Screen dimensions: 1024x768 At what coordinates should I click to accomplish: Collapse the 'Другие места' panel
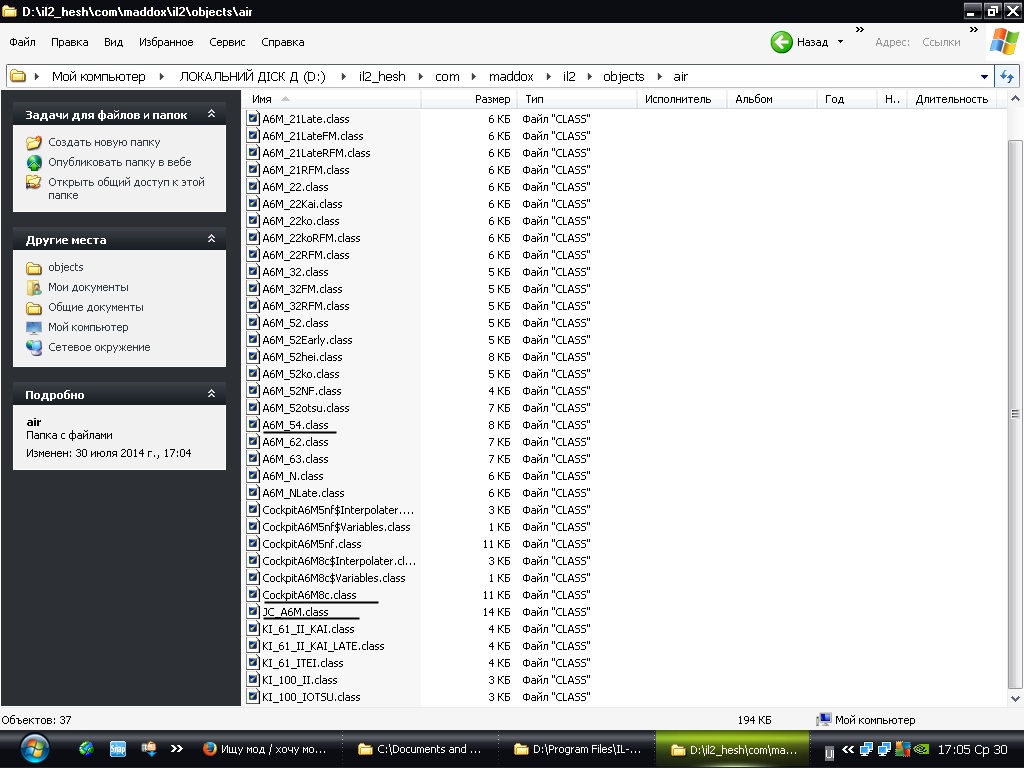(212, 239)
